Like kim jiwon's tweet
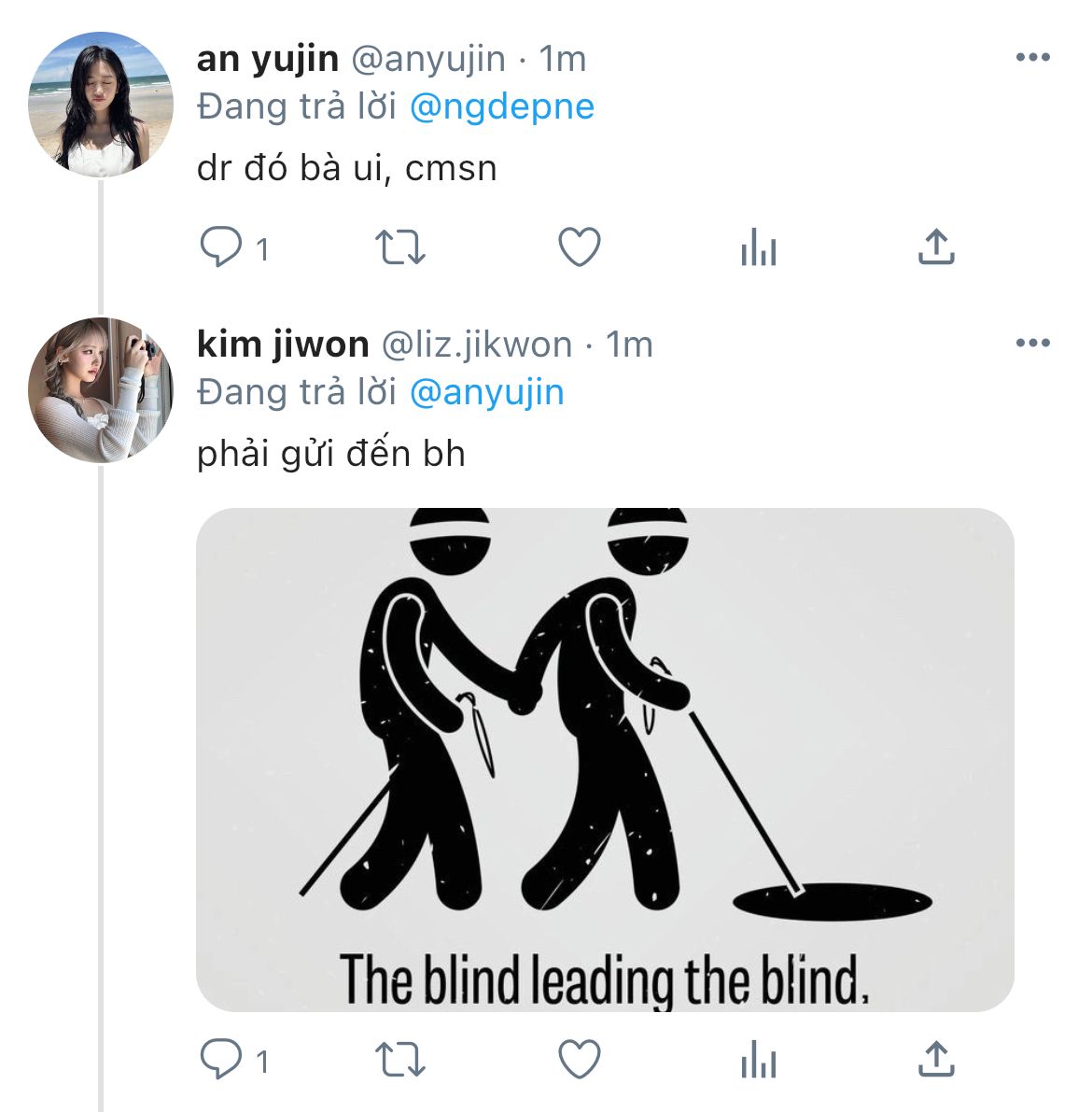Screen dimensions: 1092x1112 [x=579, y=1061]
